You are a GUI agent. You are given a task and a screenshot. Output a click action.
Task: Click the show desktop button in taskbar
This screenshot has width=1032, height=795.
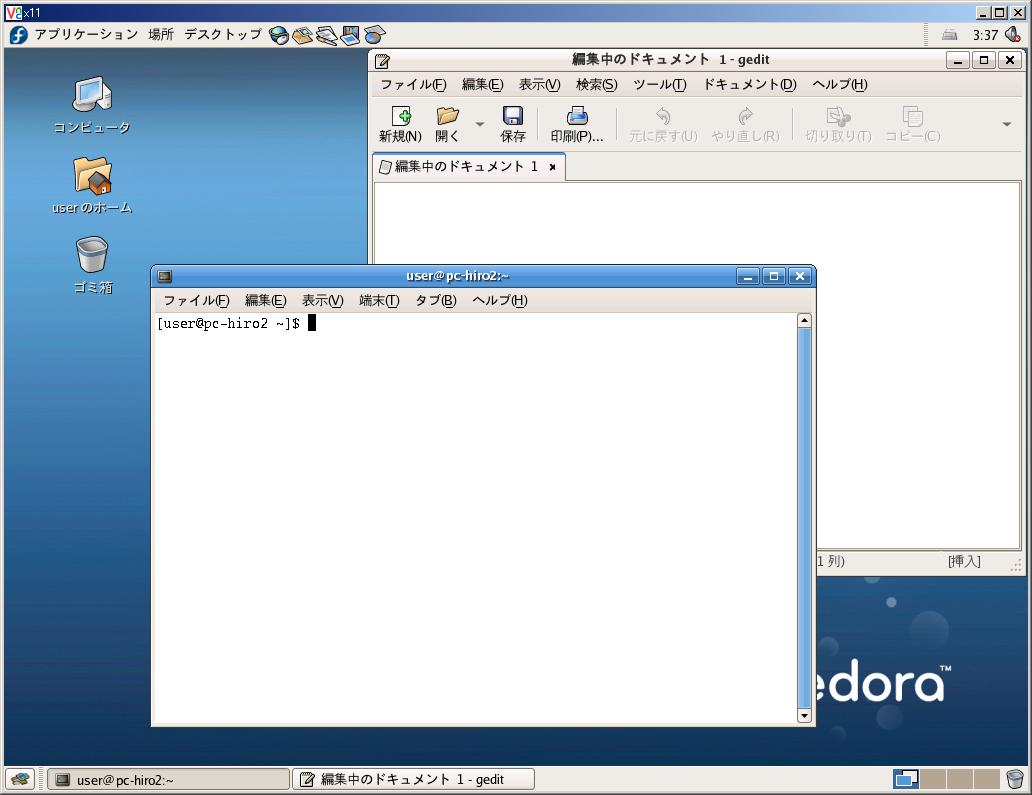(x=19, y=779)
